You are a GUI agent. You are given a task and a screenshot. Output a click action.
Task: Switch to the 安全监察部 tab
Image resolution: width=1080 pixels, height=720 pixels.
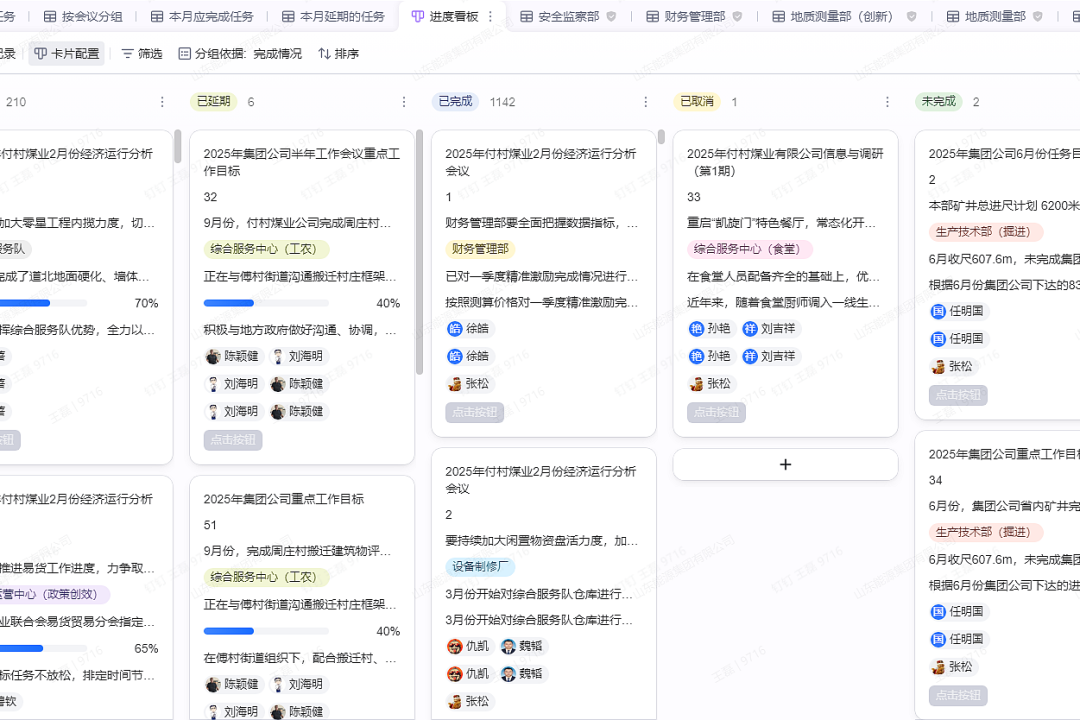point(568,16)
